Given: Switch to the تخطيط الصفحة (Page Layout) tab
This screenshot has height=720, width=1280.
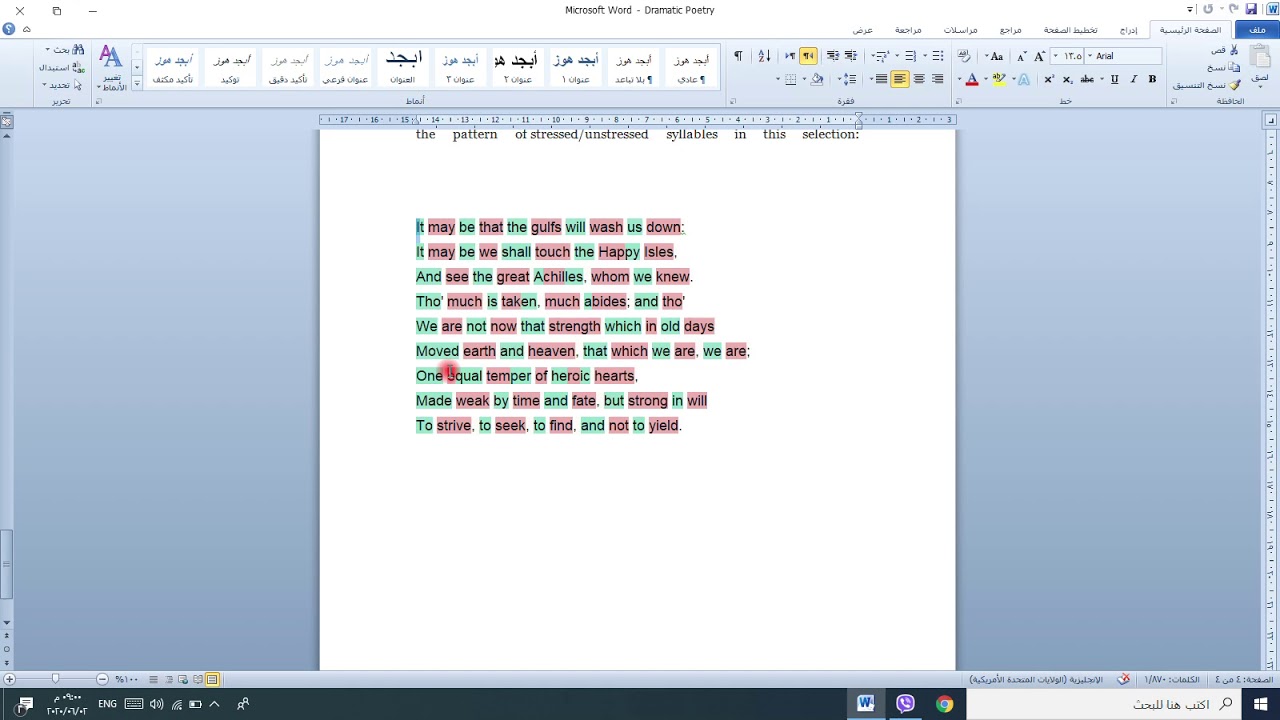Looking at the screenshot, I should click(x=1070, y=30).
